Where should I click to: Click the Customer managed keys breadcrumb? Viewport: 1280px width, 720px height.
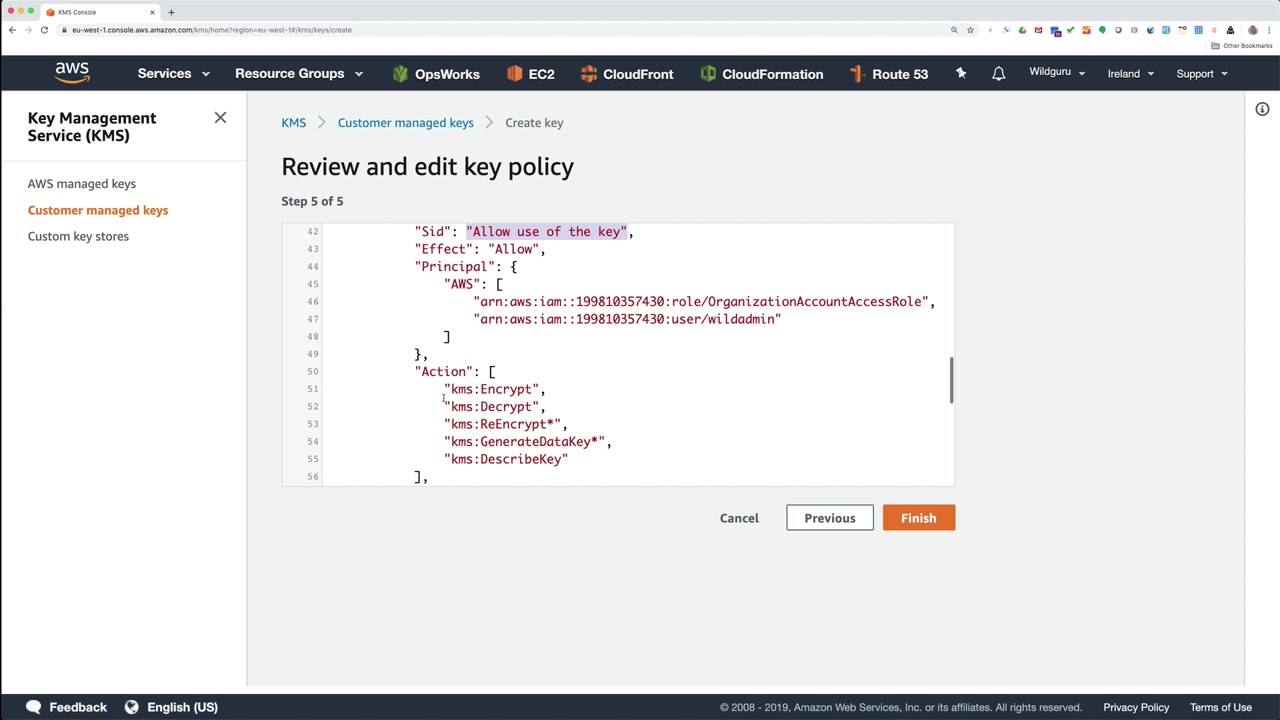click(405, 123)
